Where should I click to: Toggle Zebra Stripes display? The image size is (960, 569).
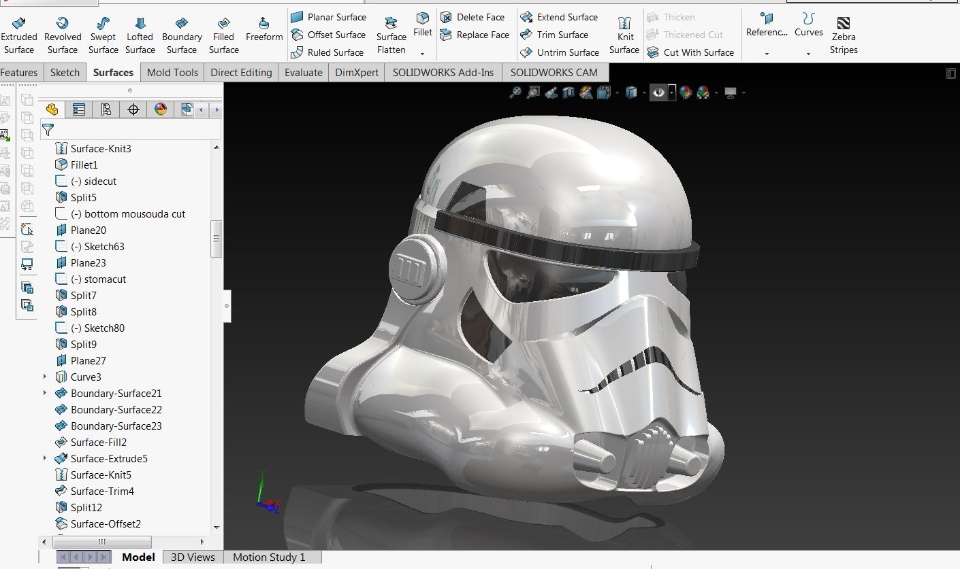pyautogui.click(x=843, y=34)
